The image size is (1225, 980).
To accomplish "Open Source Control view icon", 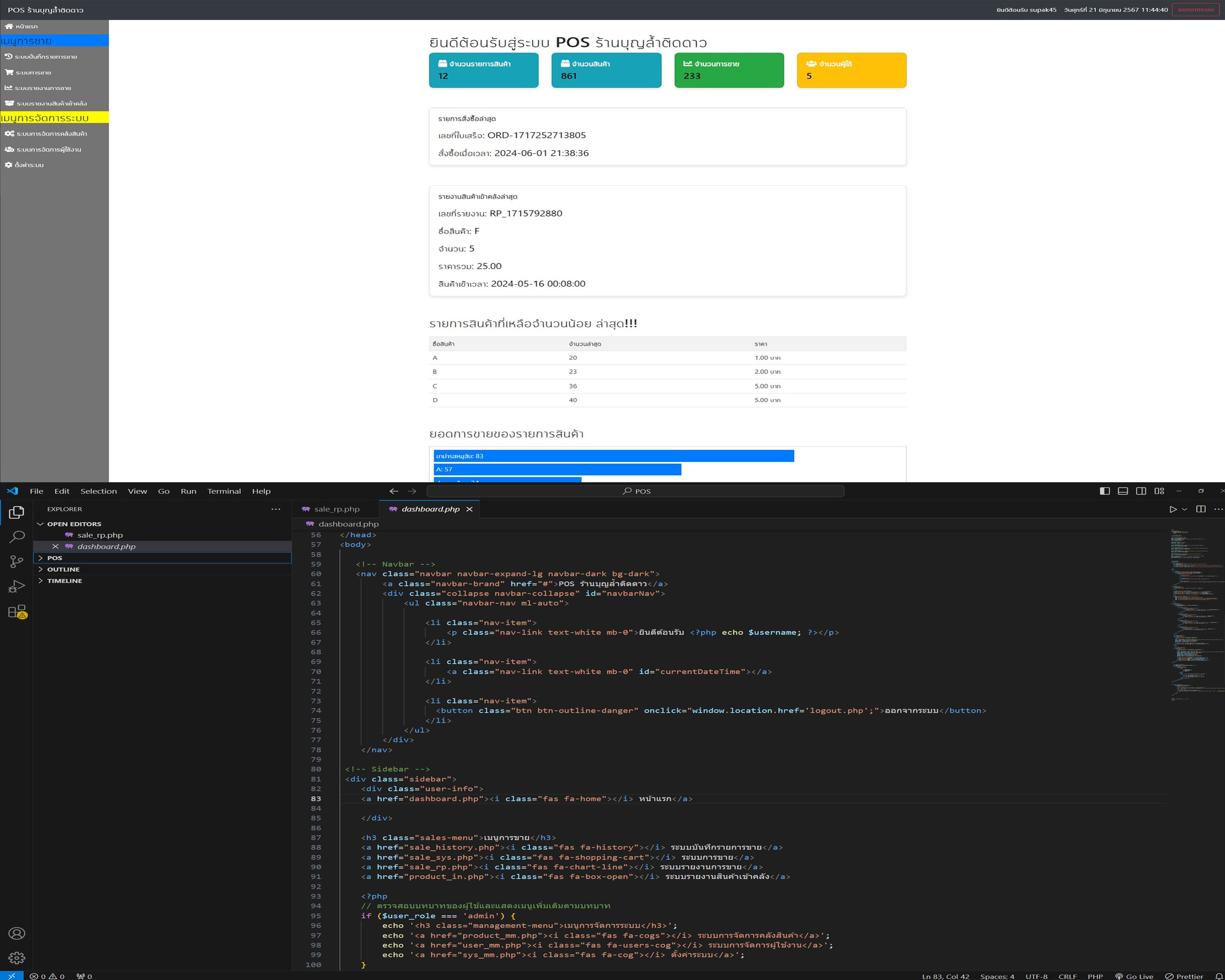I will [x=17, y=562].
